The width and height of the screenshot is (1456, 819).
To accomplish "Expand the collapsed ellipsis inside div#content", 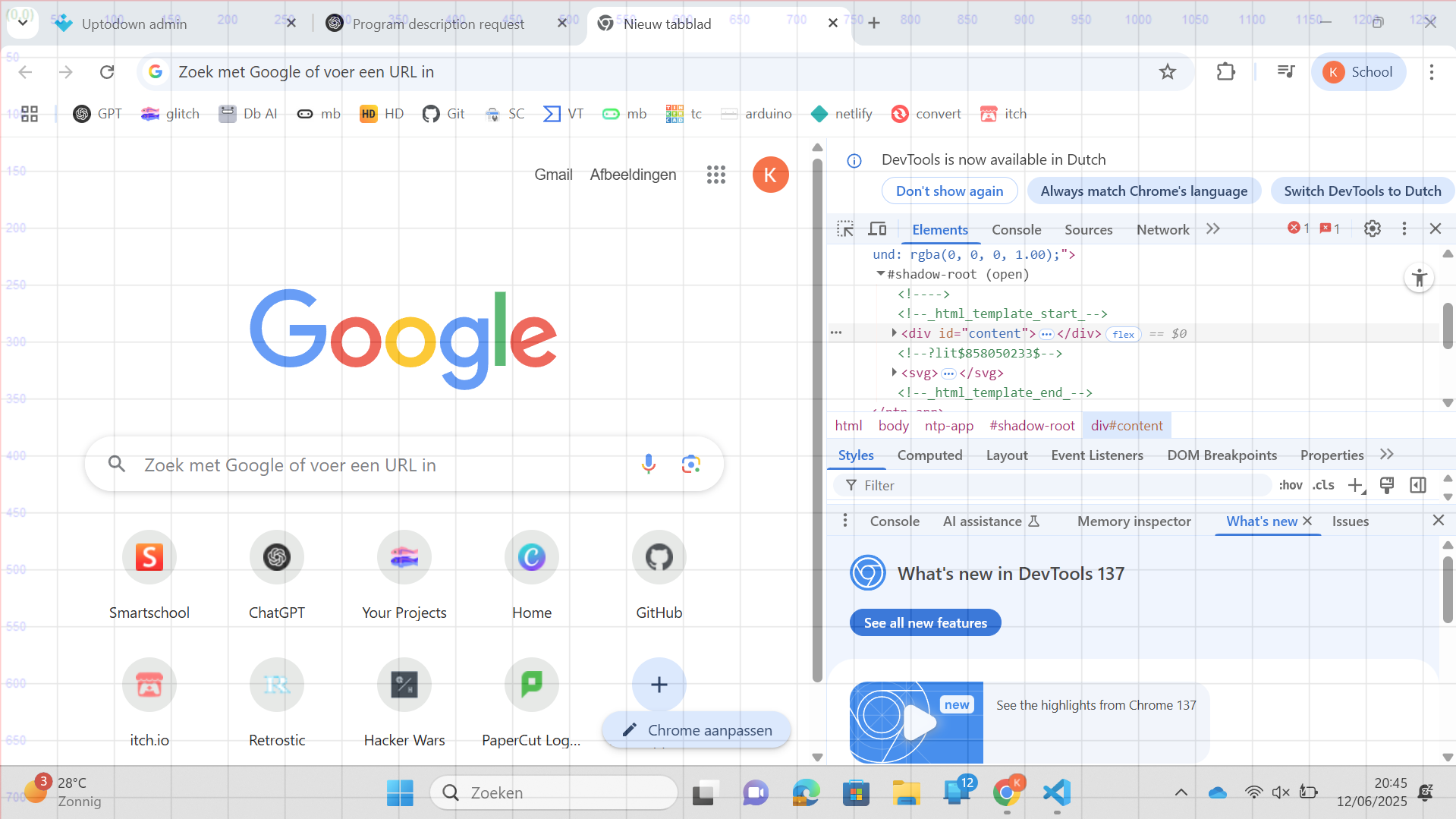I will pos(1046,334).
